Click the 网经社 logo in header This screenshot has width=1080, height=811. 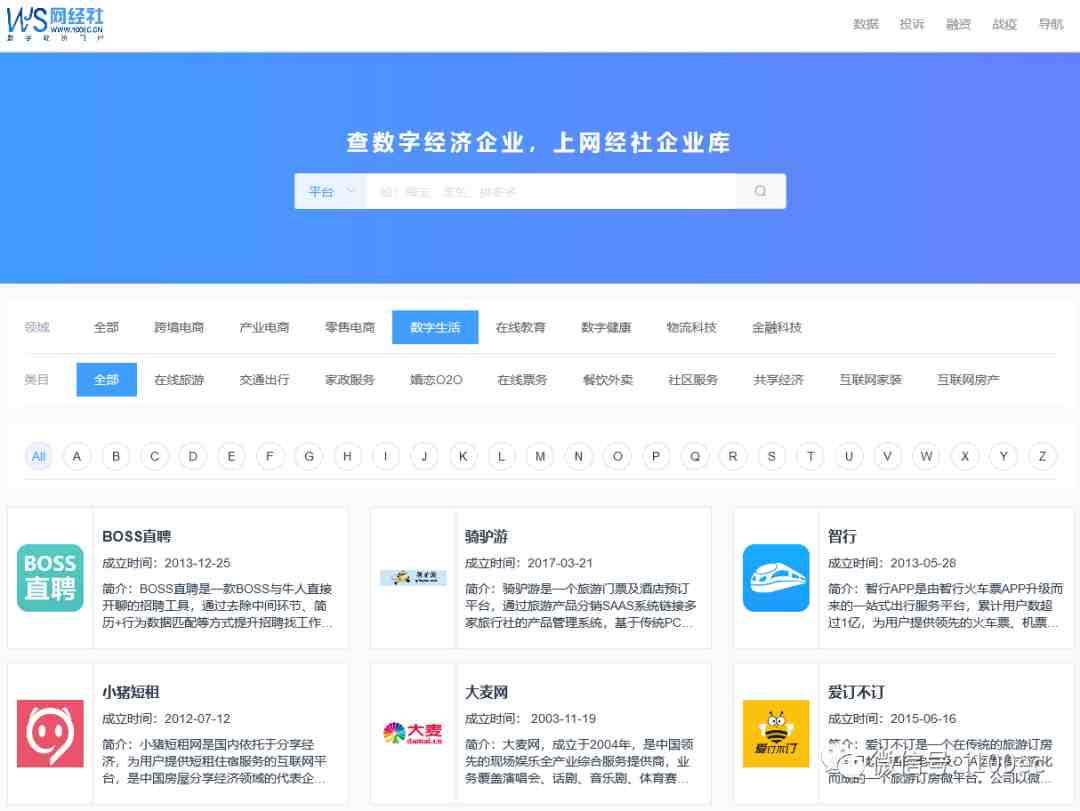pos(55,24)
